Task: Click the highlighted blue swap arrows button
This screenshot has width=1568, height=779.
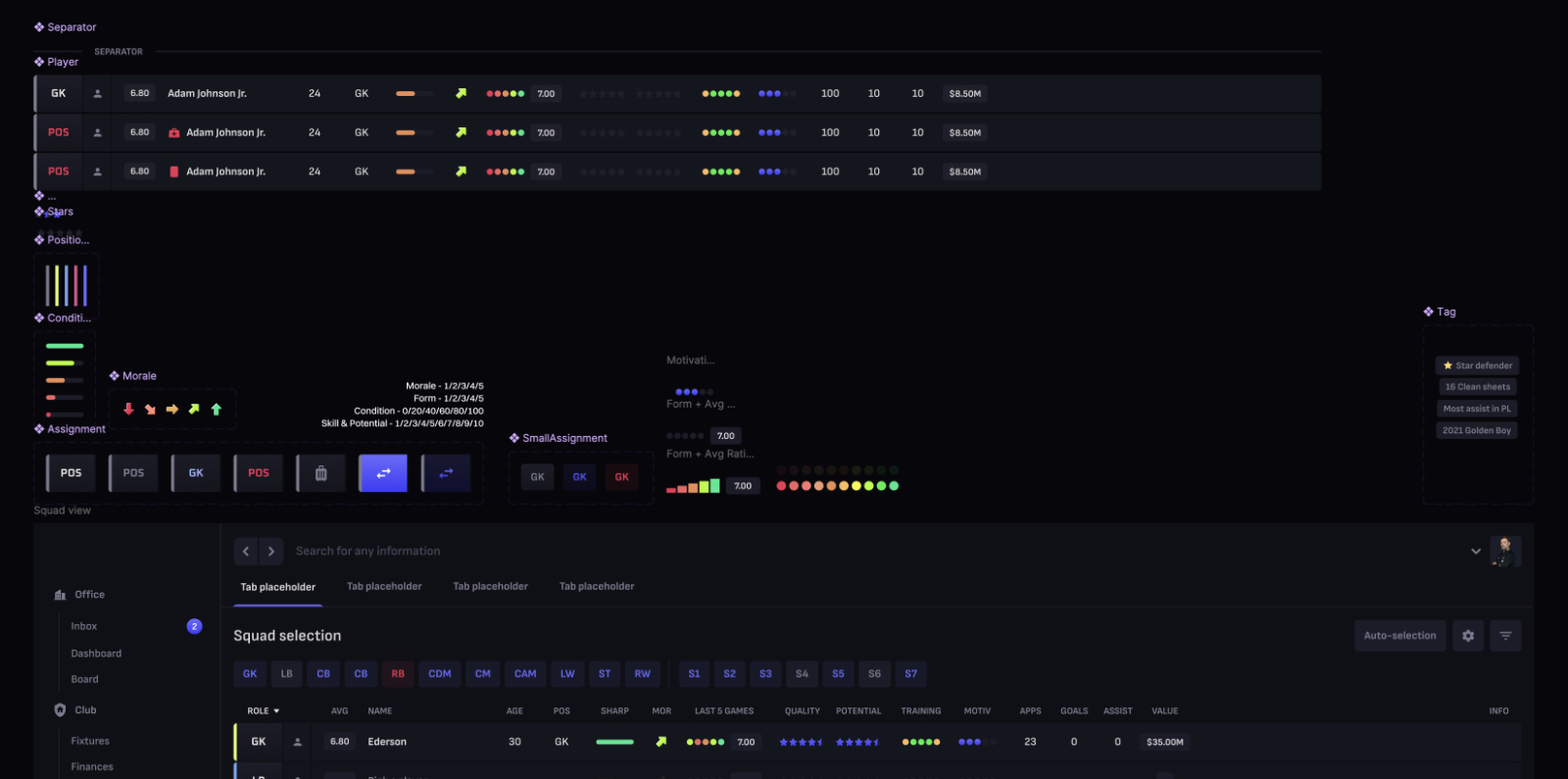Action: (x=383, y=473)
